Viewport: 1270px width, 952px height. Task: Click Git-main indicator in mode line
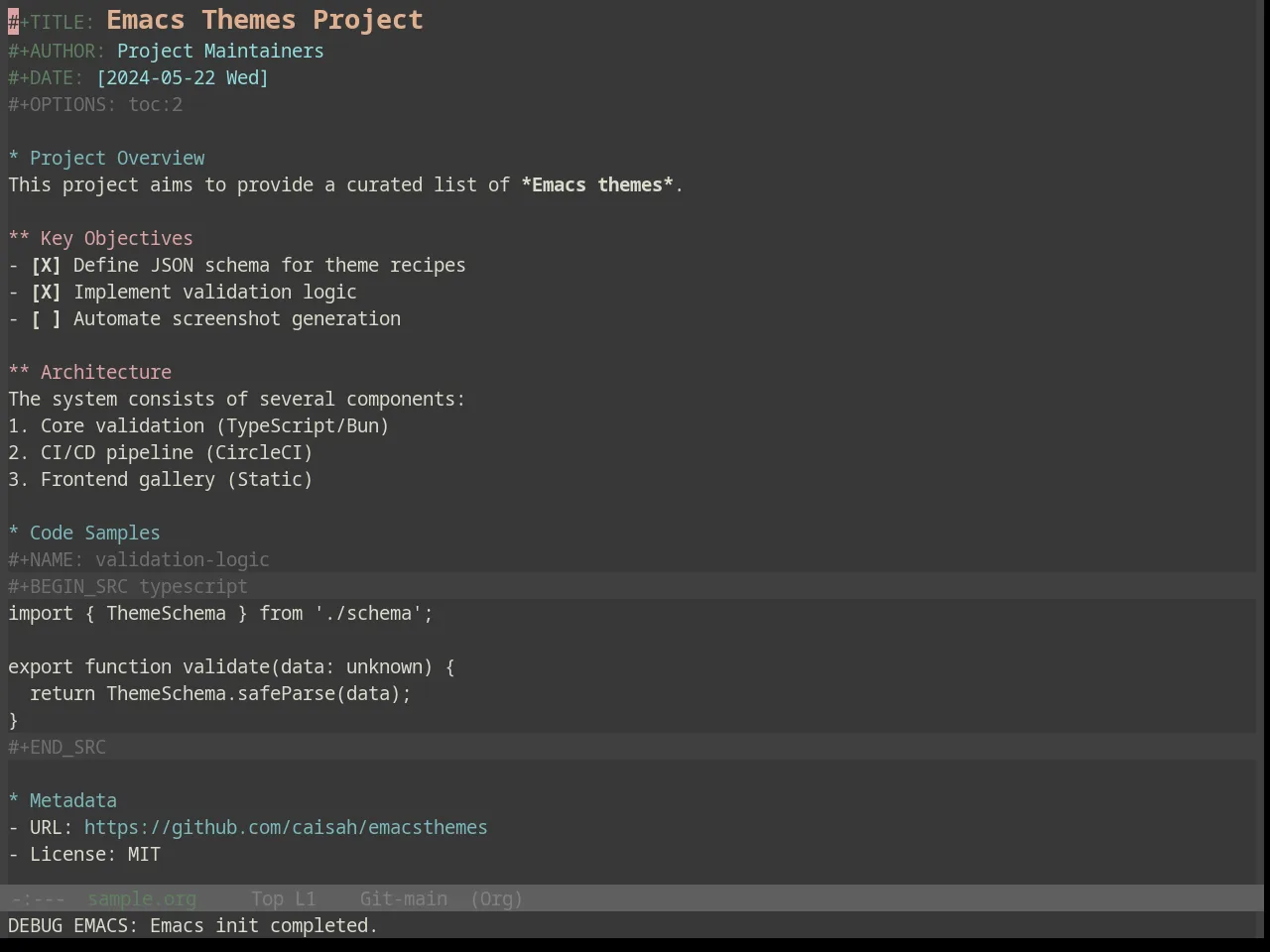click(404, 899)
